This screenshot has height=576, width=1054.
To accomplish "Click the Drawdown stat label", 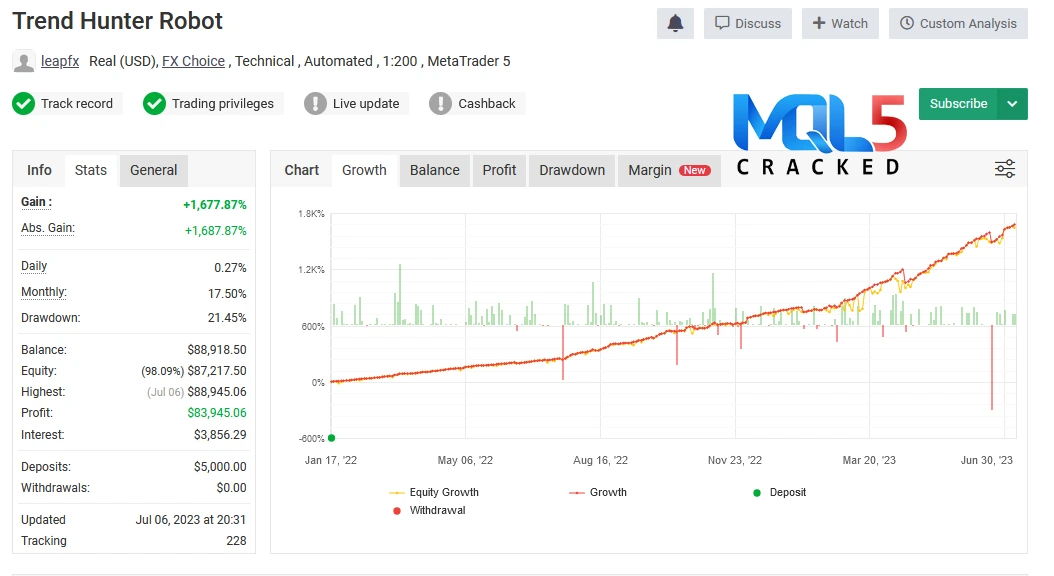I will (50, 318).
